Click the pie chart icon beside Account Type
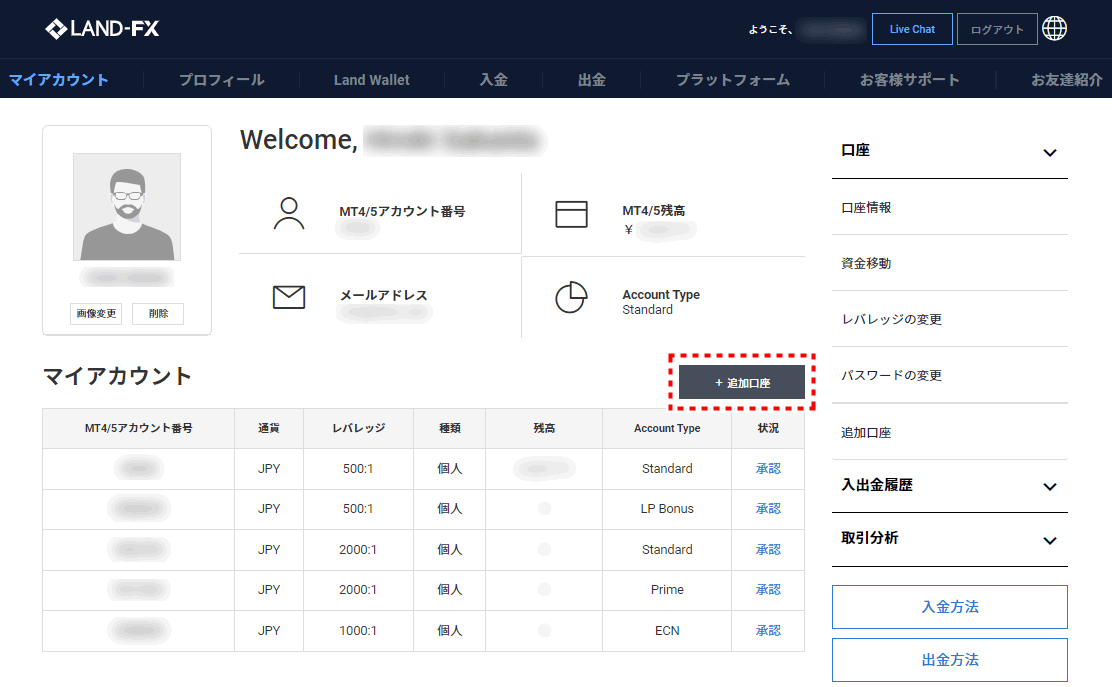This screenshot has height=687, width=1112. click(x=571, y=297)
